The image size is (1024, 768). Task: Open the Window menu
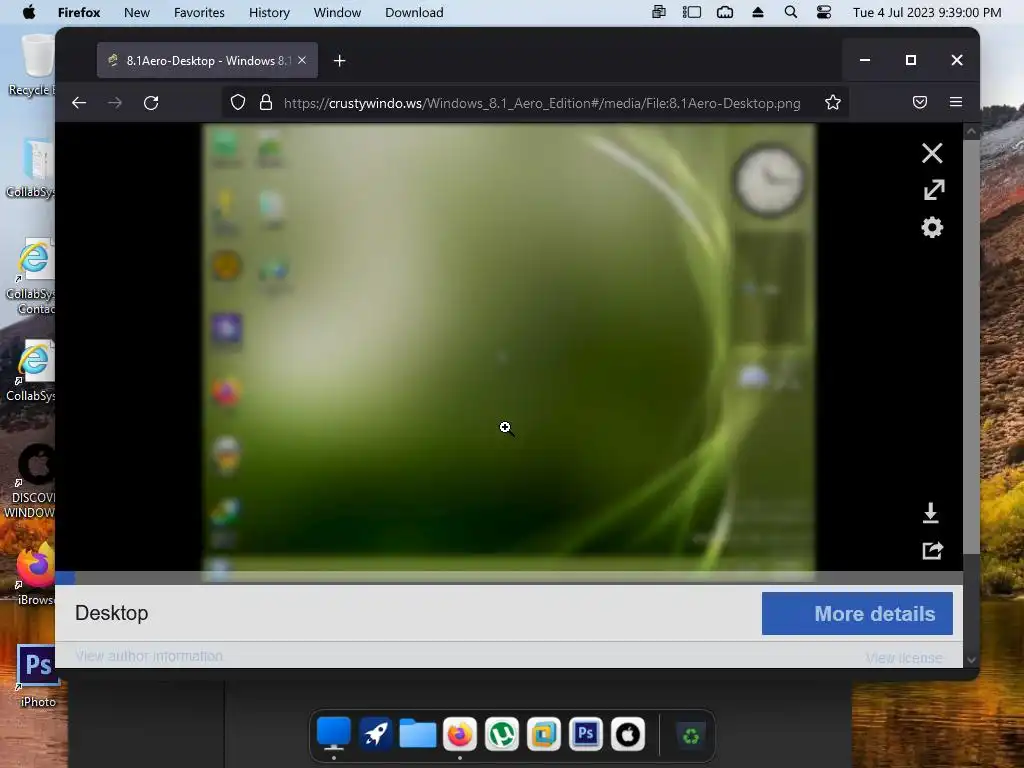(337, 12)
